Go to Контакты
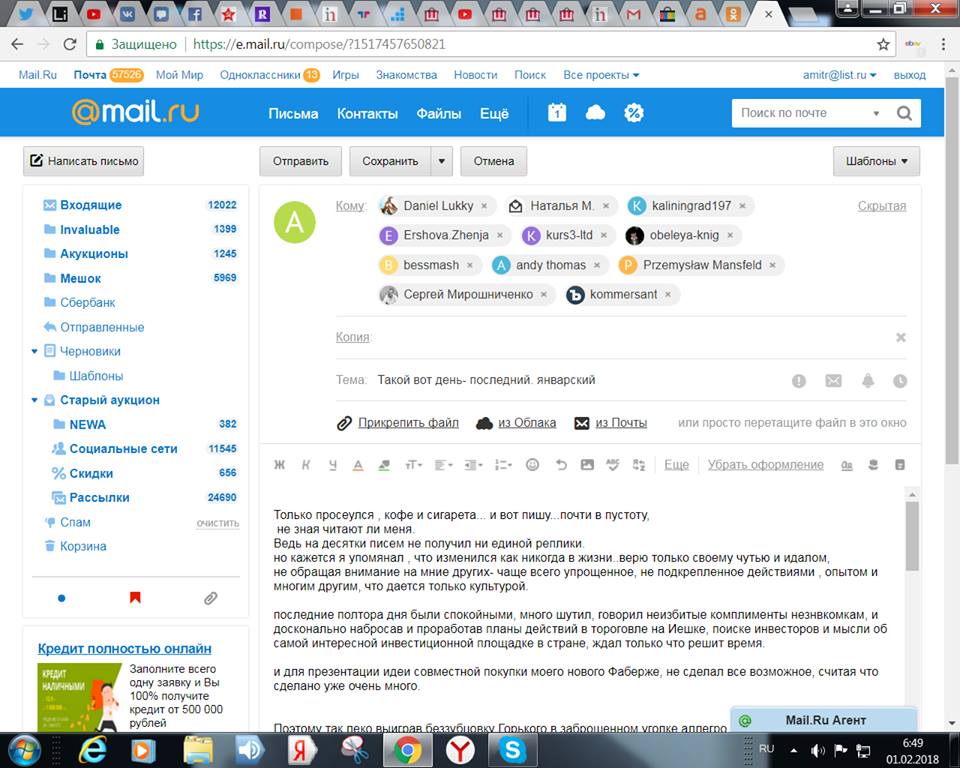 click(x=367, y=113)
